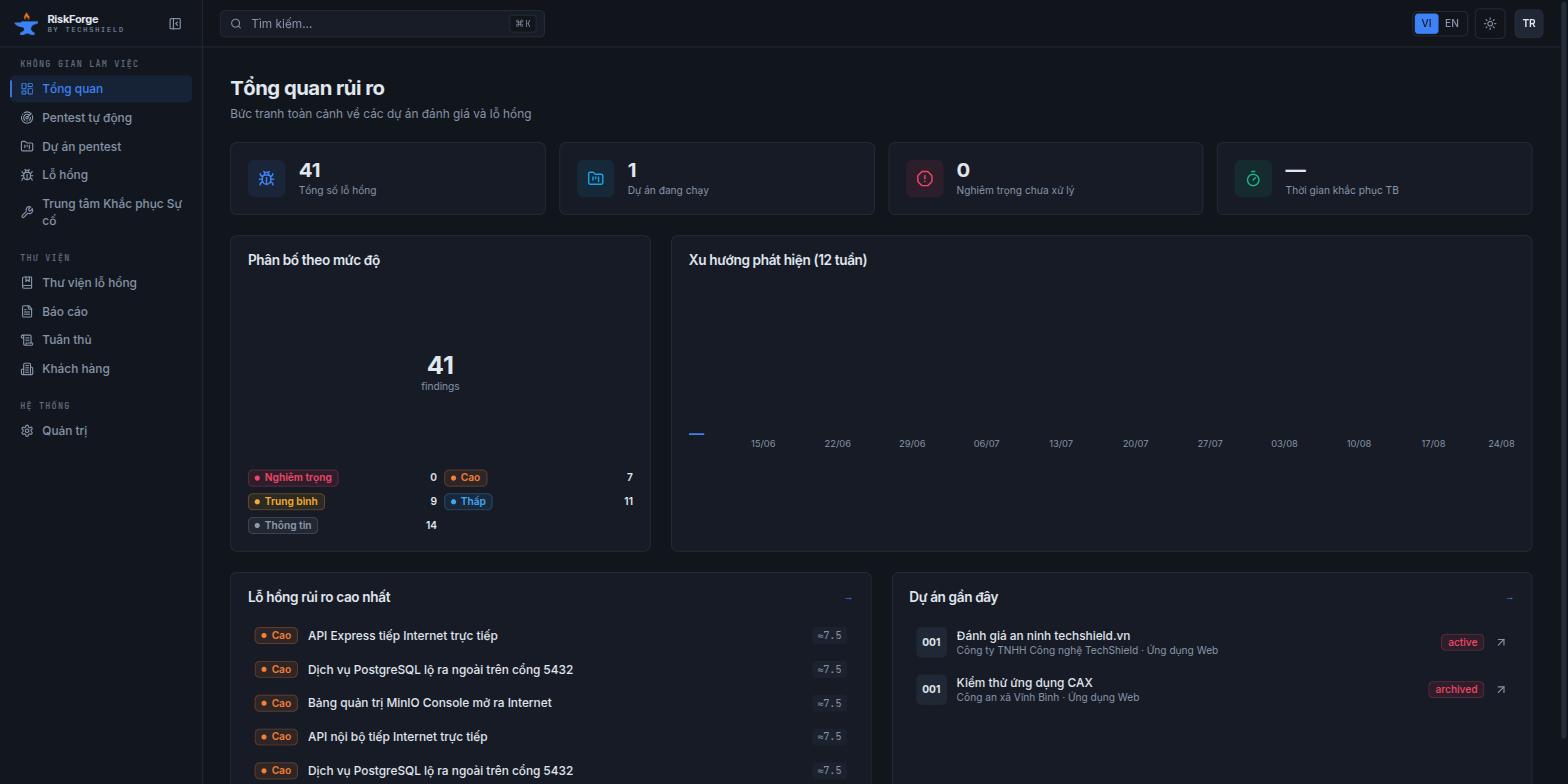This screenshot has width=1568, height=784.
Task: Click the Thư viện lỗ hổng book icon
Action: click(27, 283)
